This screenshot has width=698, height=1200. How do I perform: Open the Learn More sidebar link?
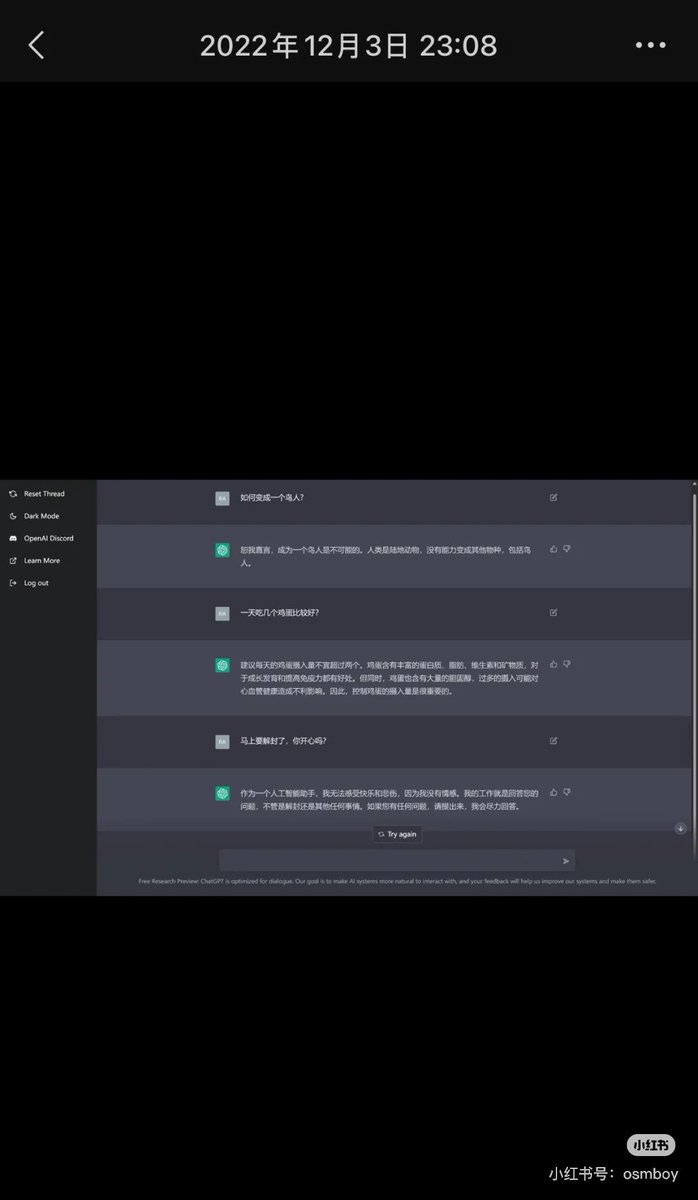pyautogui.click(x=34, y=561)
